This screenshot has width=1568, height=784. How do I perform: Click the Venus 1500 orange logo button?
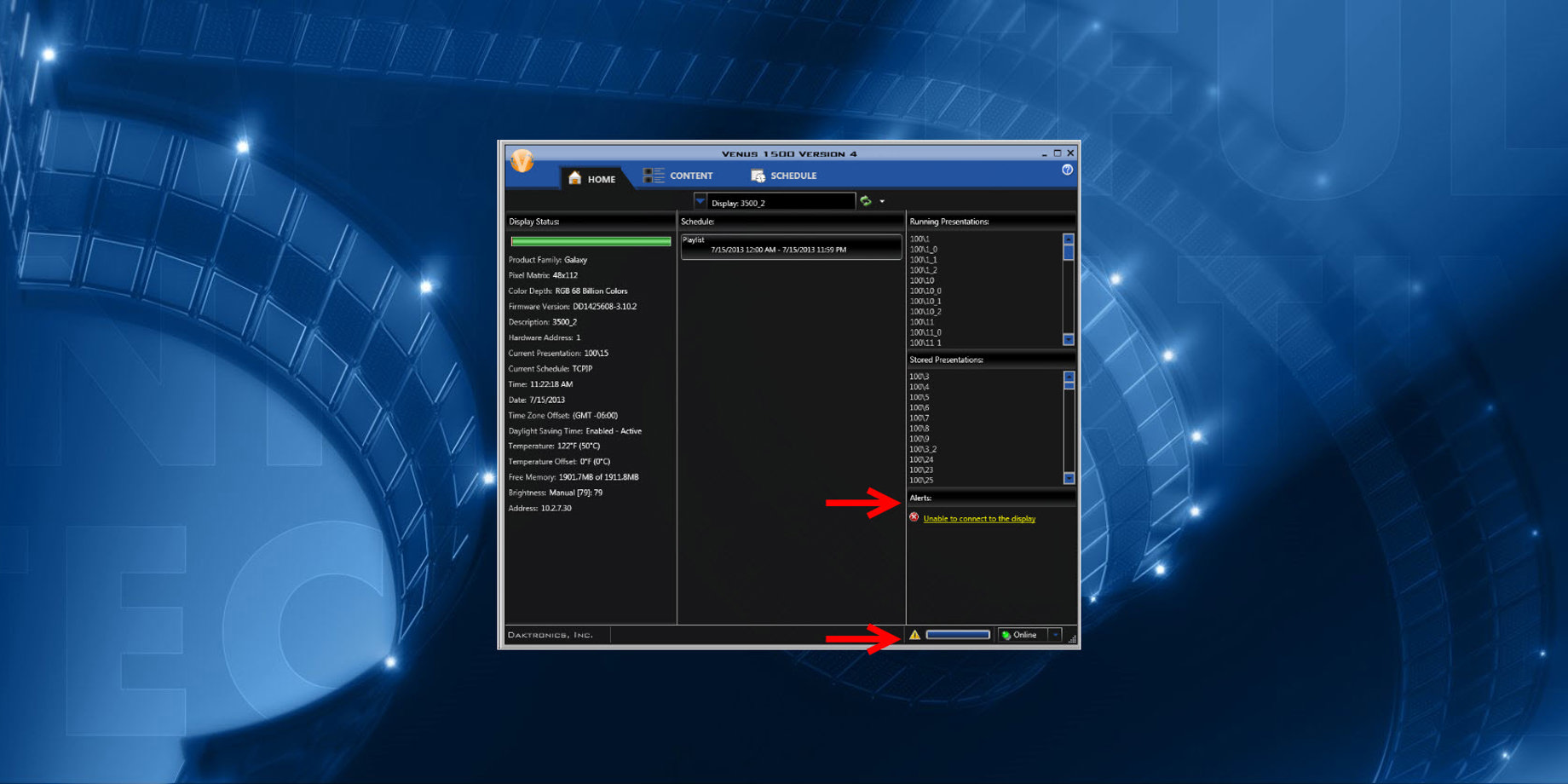522,160
